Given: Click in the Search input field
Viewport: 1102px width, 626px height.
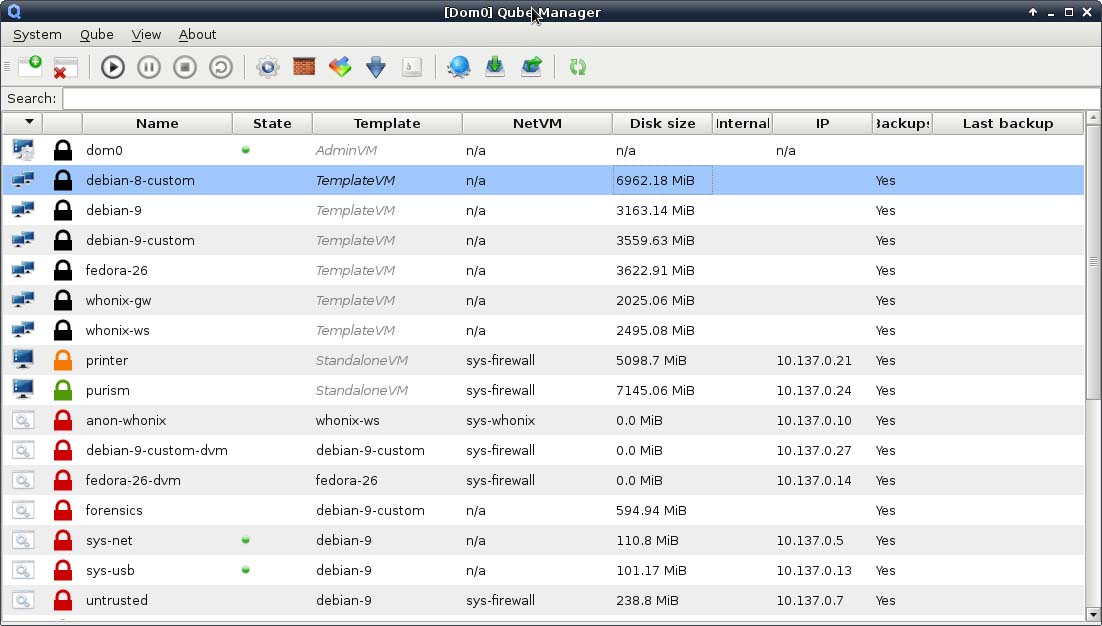Looking at the screenshot, I should point(580,98).
